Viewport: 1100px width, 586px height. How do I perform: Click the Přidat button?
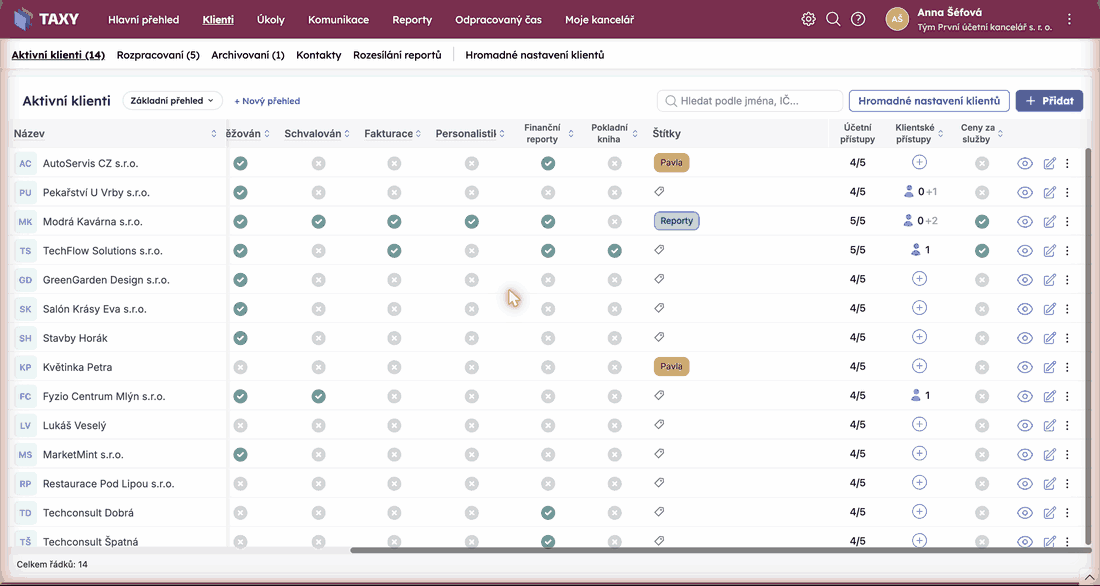[x=1049, y=101]
